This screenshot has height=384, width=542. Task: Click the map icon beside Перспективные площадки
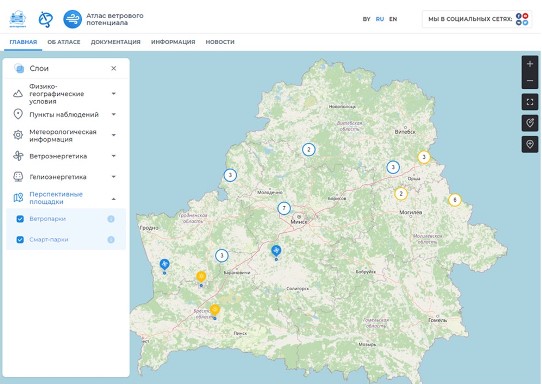pyautogui.click(x=18, y=198)
